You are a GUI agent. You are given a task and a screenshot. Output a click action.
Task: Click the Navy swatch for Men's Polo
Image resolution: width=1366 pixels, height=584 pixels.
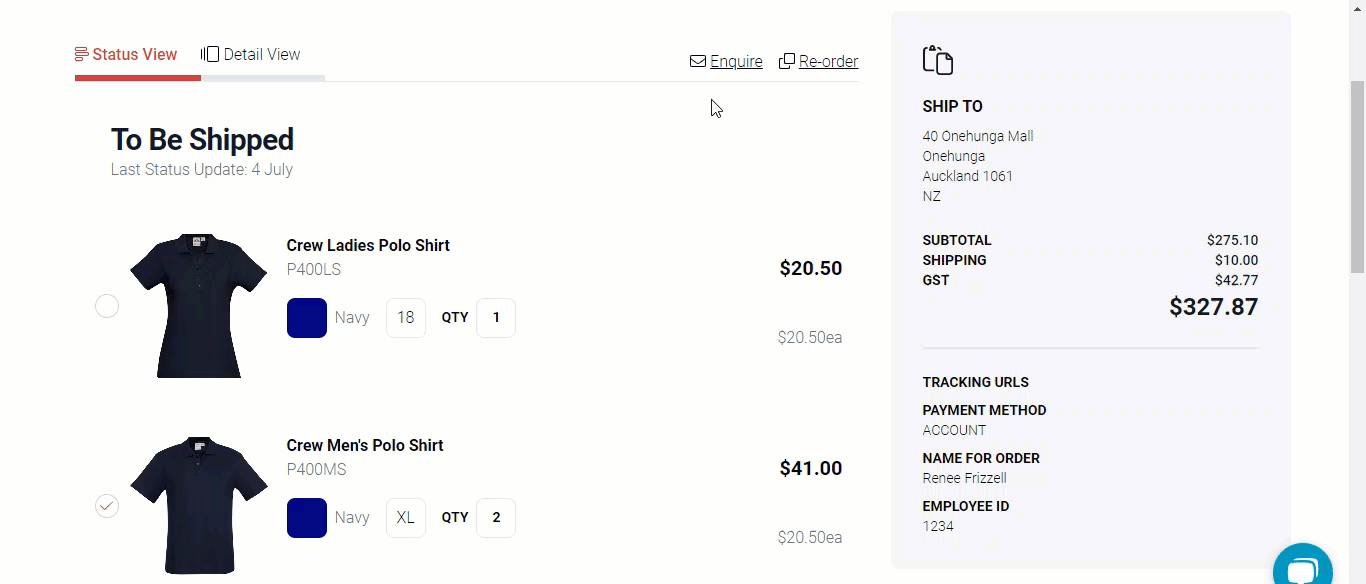307,518
